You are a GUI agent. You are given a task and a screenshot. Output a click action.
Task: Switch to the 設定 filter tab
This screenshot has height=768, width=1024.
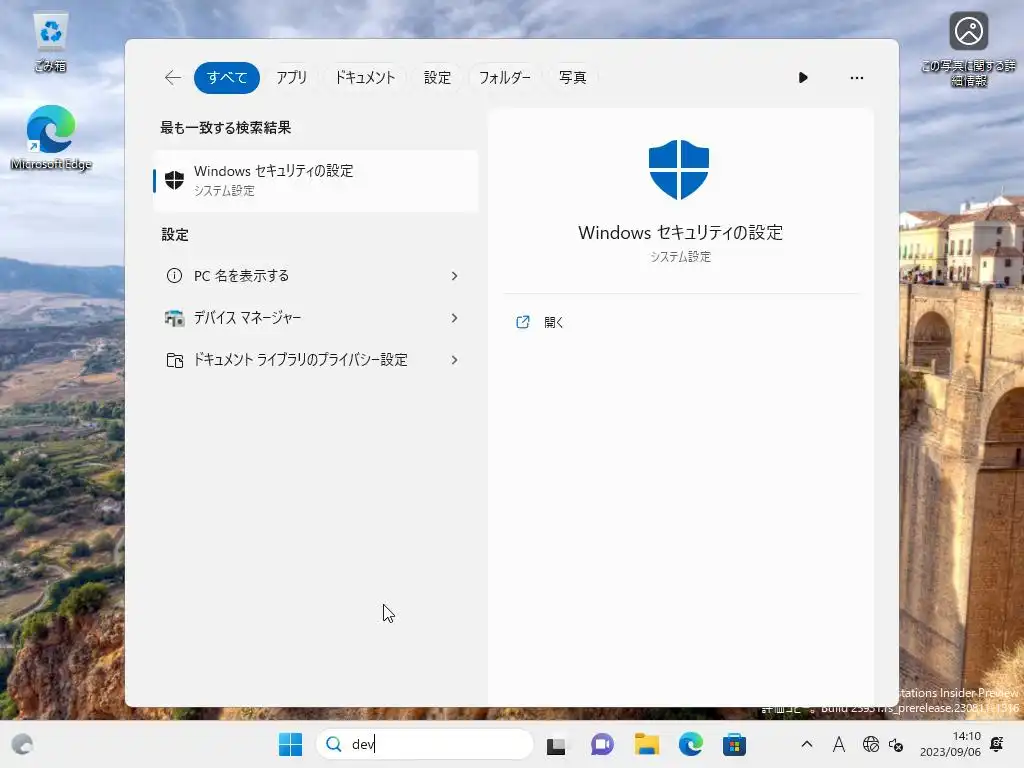tap(437, 78)
